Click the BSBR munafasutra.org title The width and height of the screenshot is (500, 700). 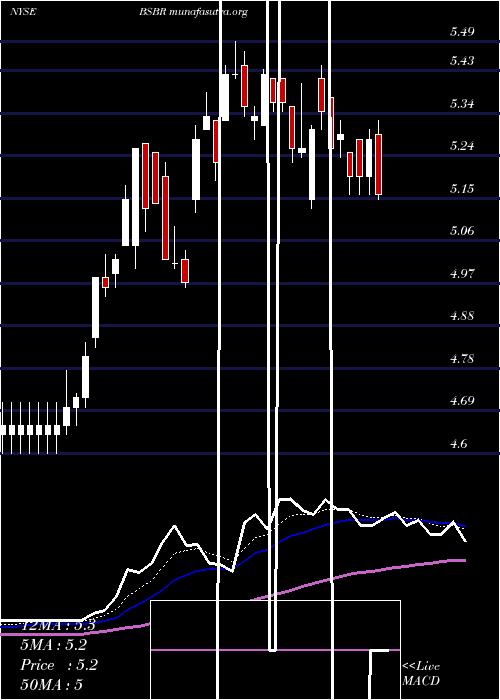[193, 12]
